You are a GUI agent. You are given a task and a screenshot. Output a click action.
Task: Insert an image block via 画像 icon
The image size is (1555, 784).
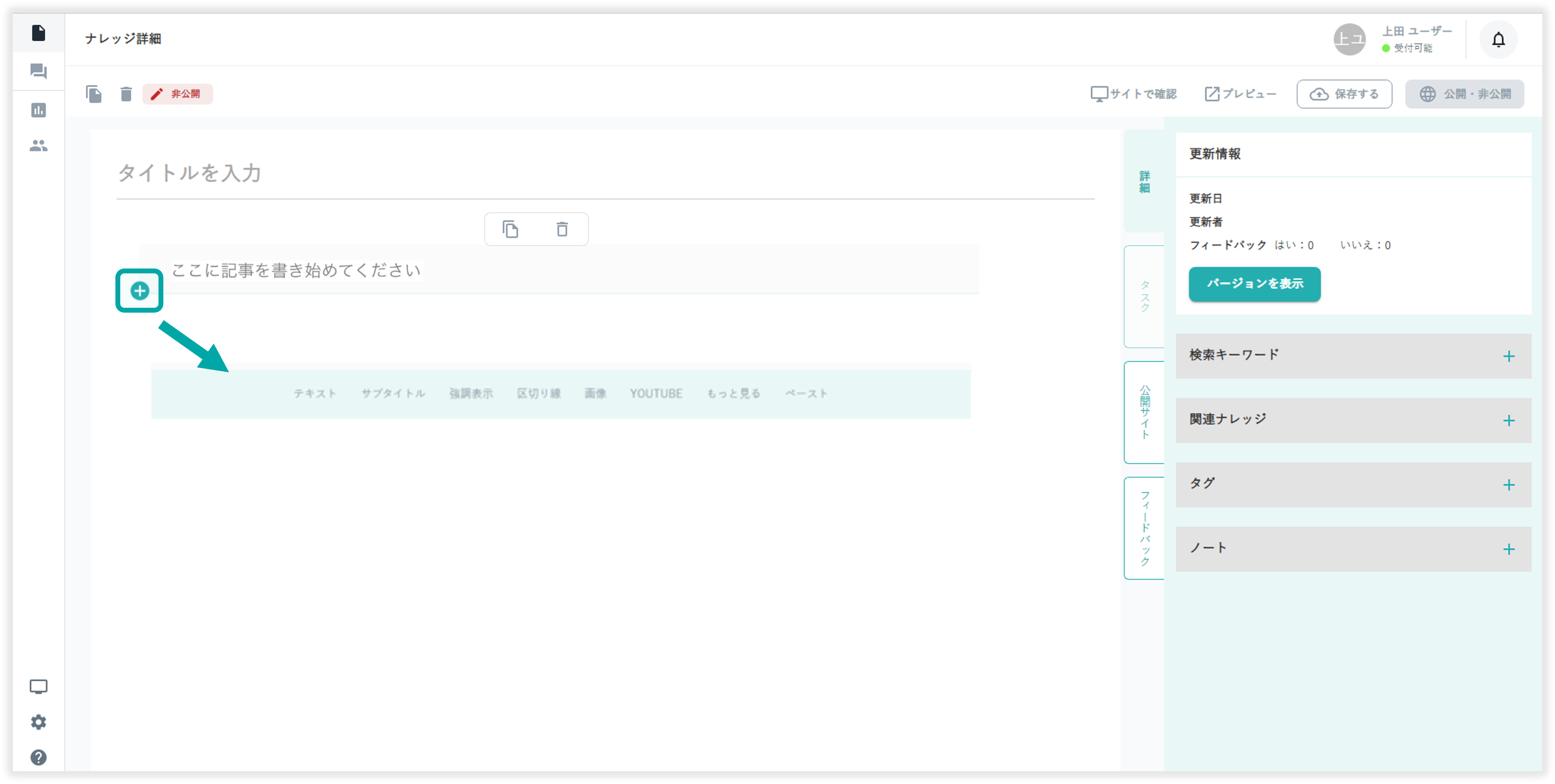point(595,393)
